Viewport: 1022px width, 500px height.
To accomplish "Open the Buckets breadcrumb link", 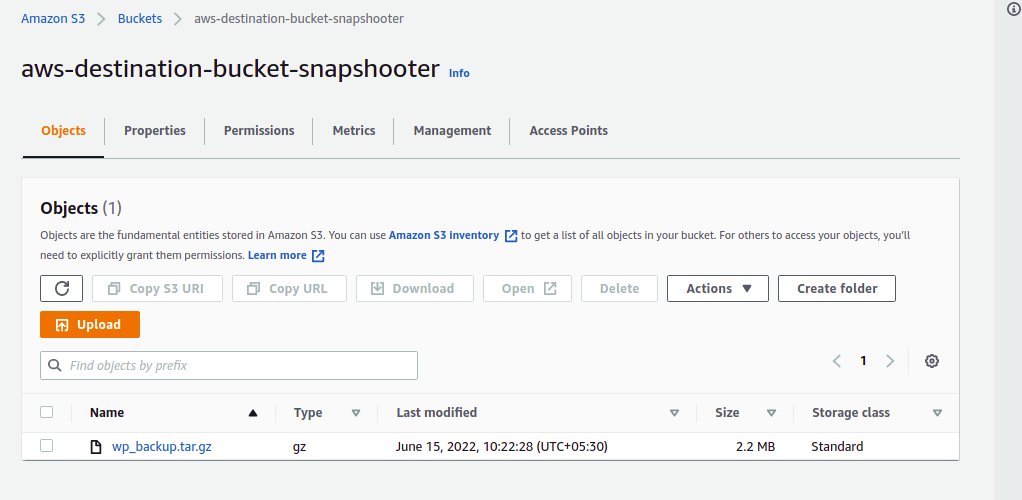I will pos(139,18).
